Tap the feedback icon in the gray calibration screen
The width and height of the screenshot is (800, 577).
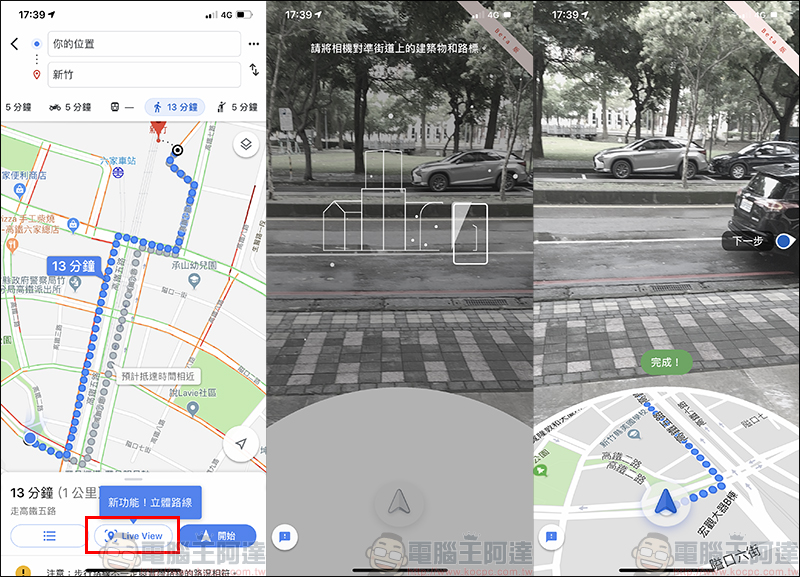coord(285,537)
